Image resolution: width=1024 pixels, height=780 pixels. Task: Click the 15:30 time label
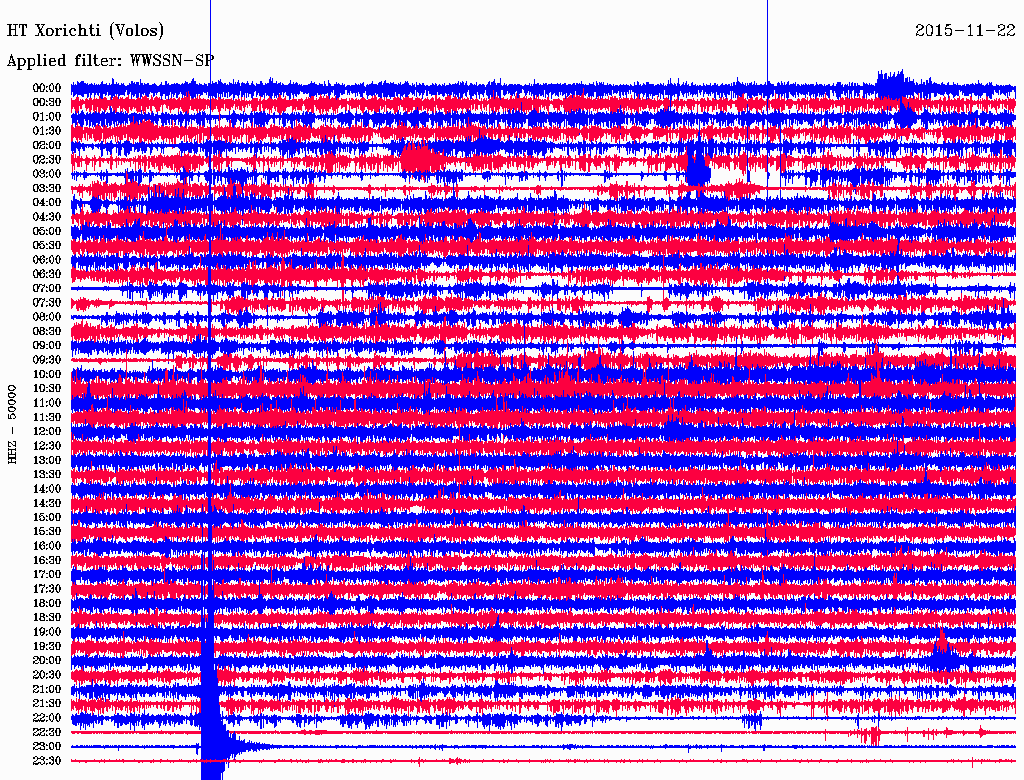pyautogui.click(x=46, y=532)
